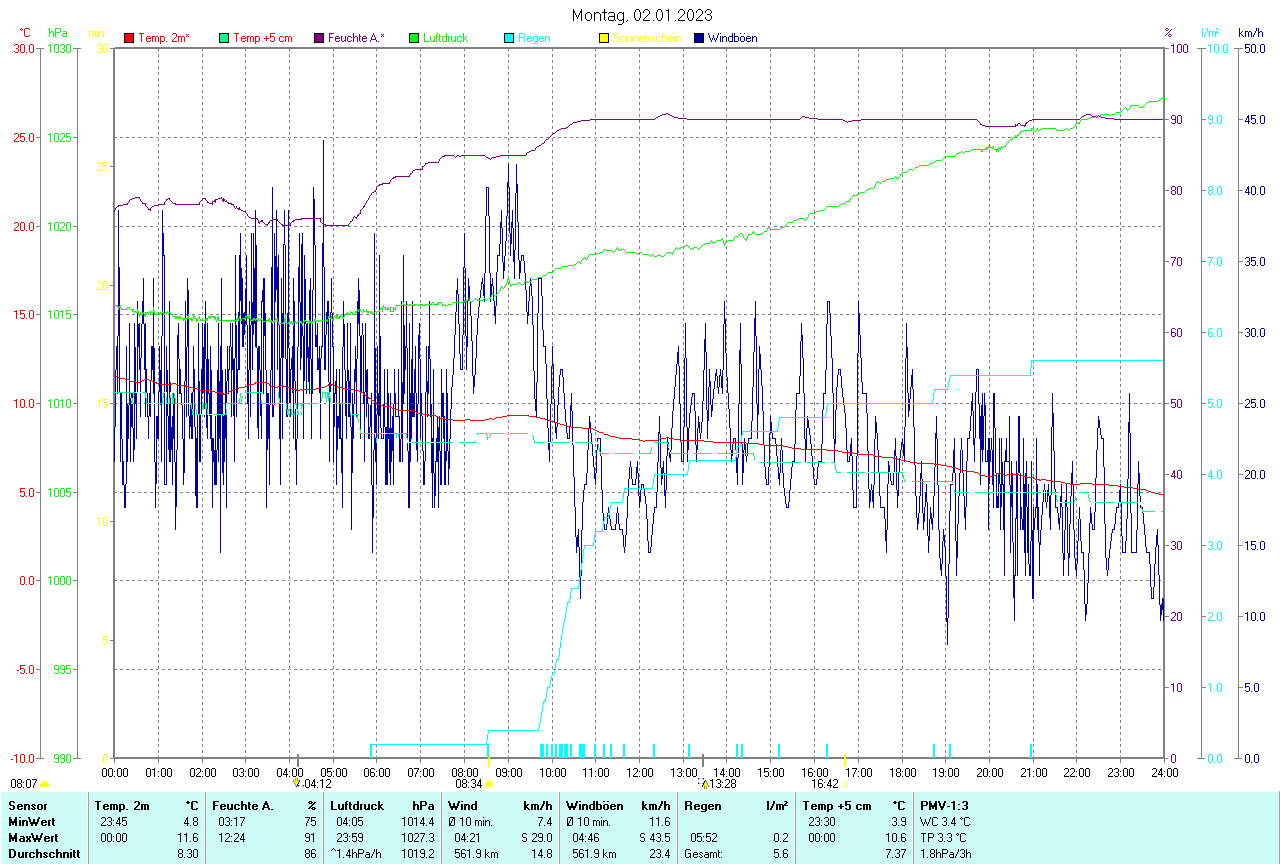The height and width of the screenshot is (864, 1280).
Task: Select the 'Feuchte A.*' legend label
Action: tap(356, 39)
